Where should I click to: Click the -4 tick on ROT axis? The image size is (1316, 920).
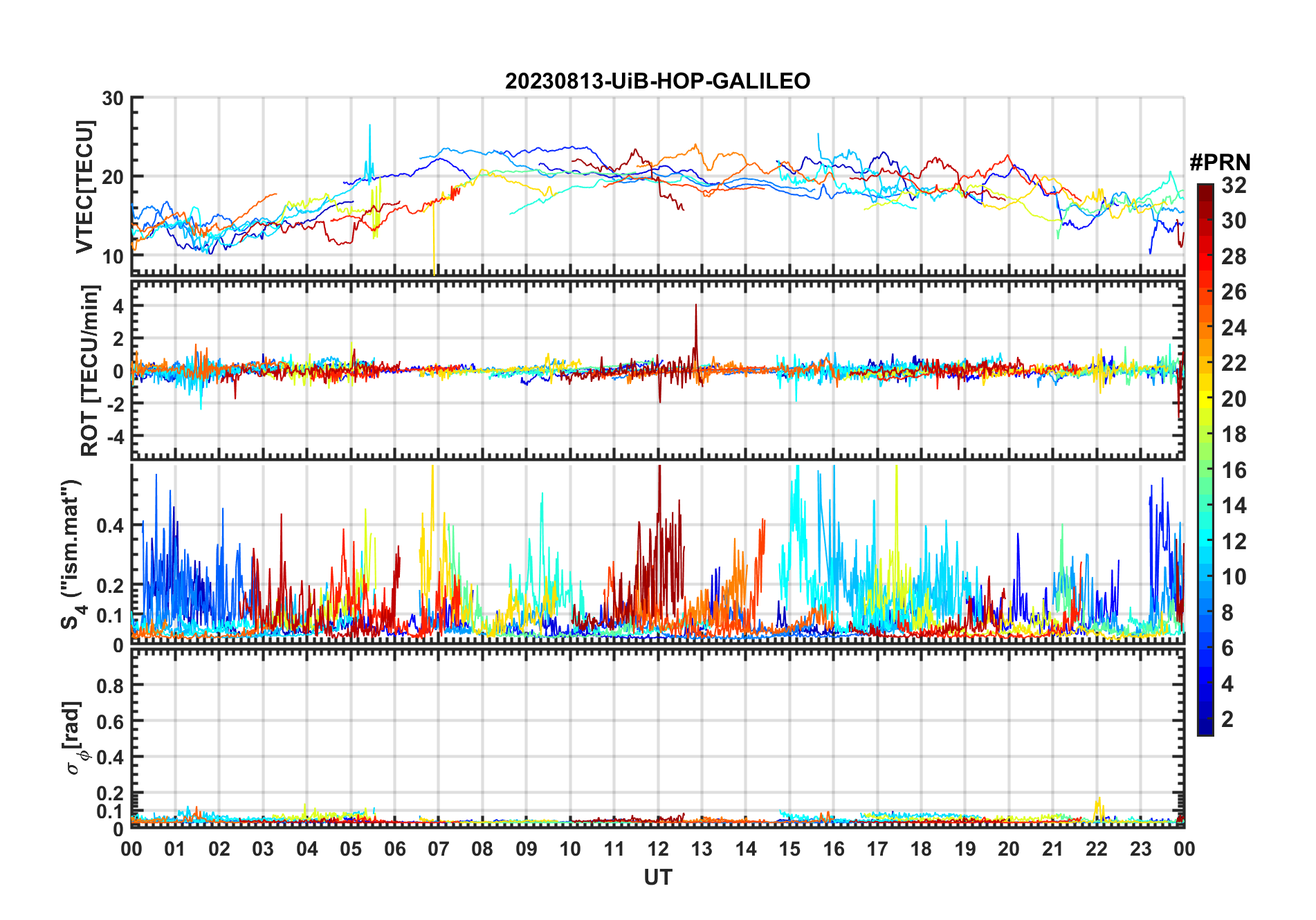[114, 436]
